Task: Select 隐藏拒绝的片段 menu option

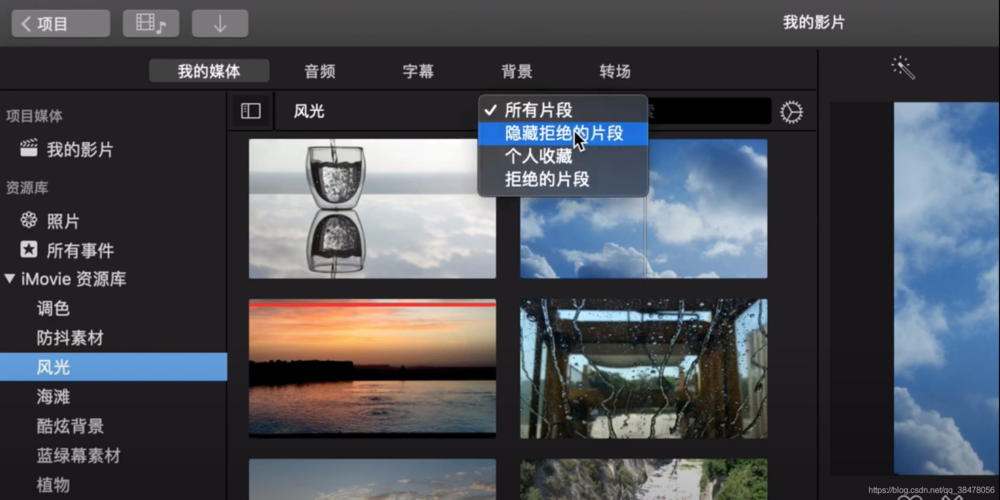Action: click(563, 133)
